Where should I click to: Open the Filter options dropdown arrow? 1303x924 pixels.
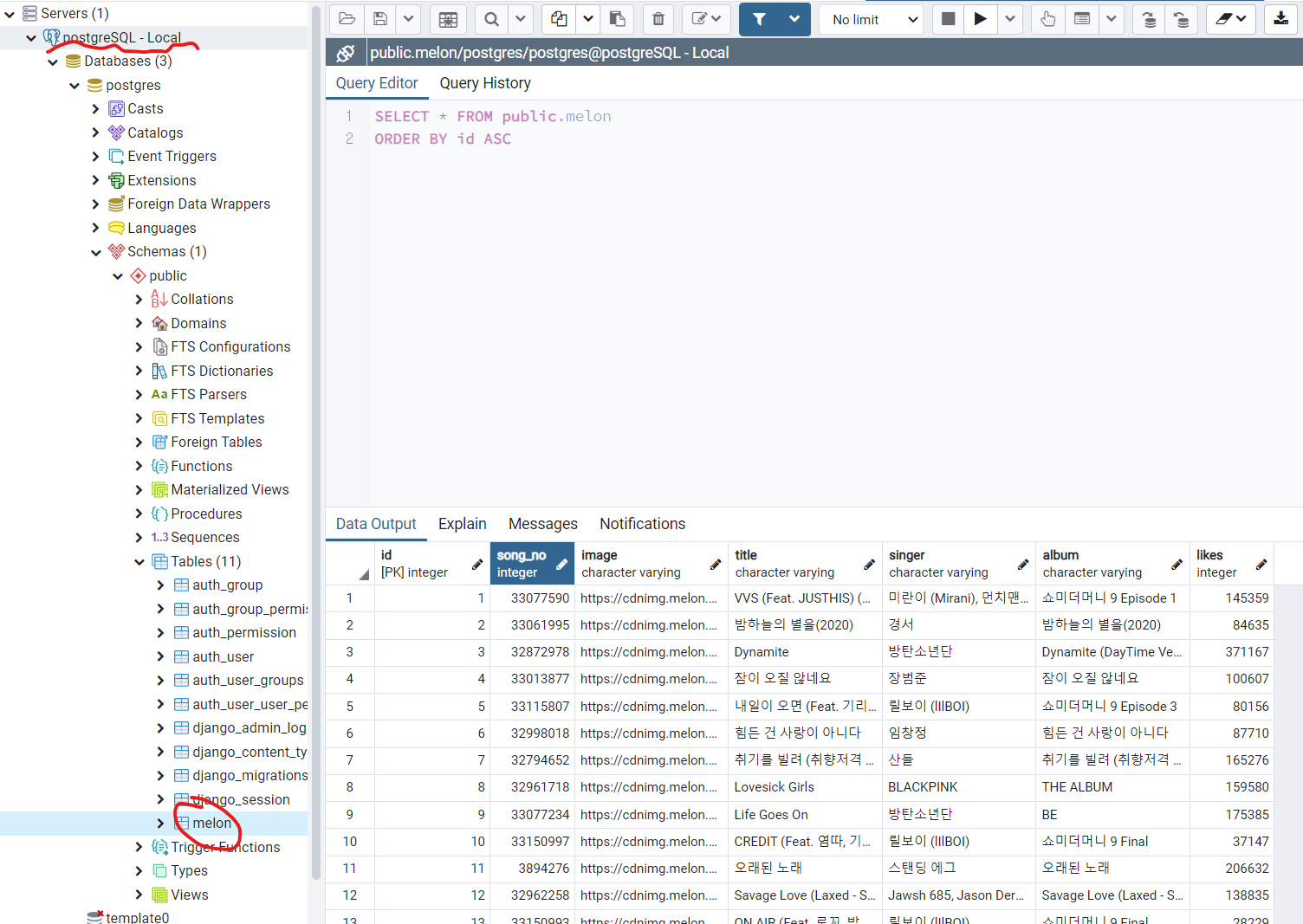pos(794,19)
